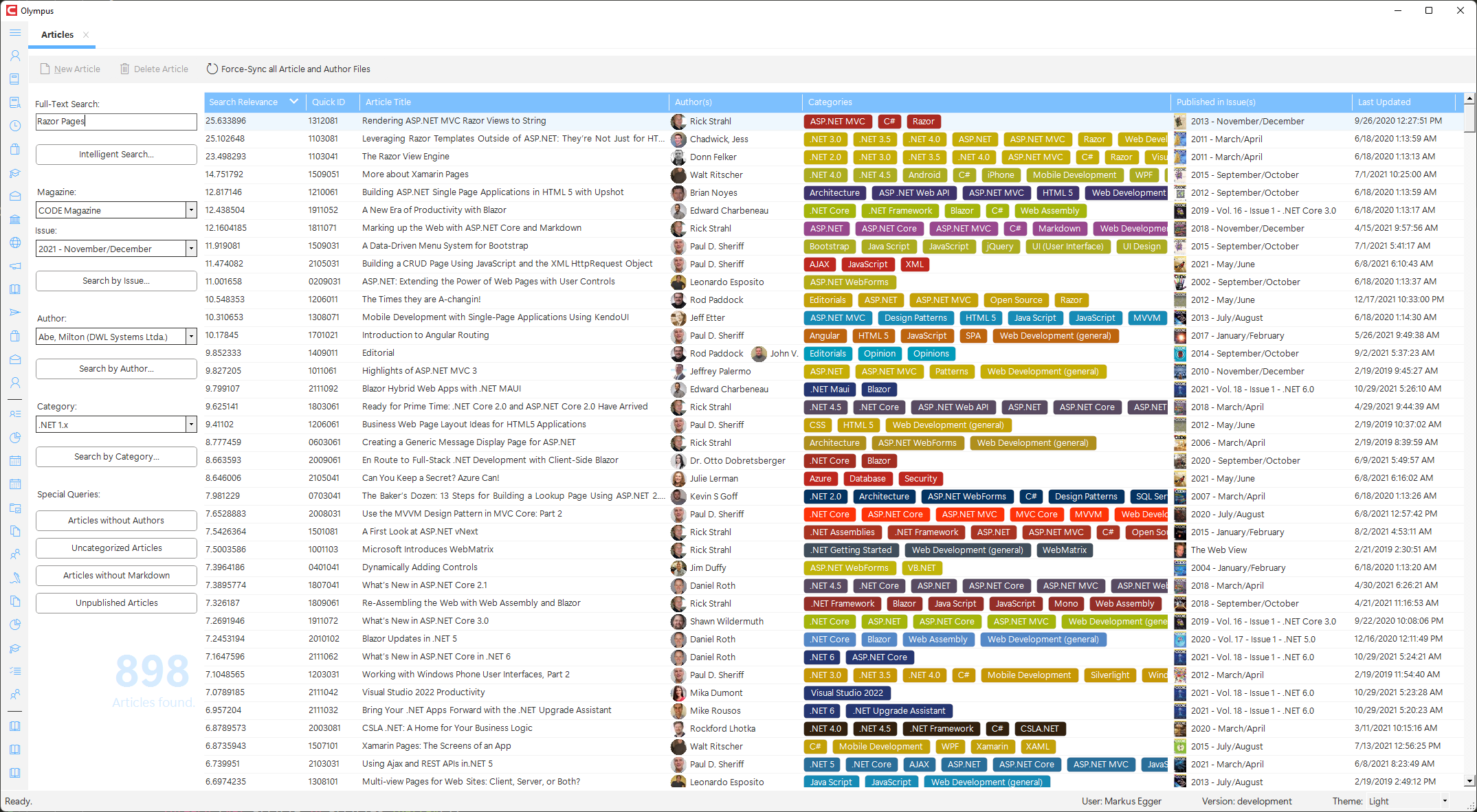Click Julie Lerman's author avatar
Image resolution: width=1477 pixels, height=812 pixels.
(678, 479)
